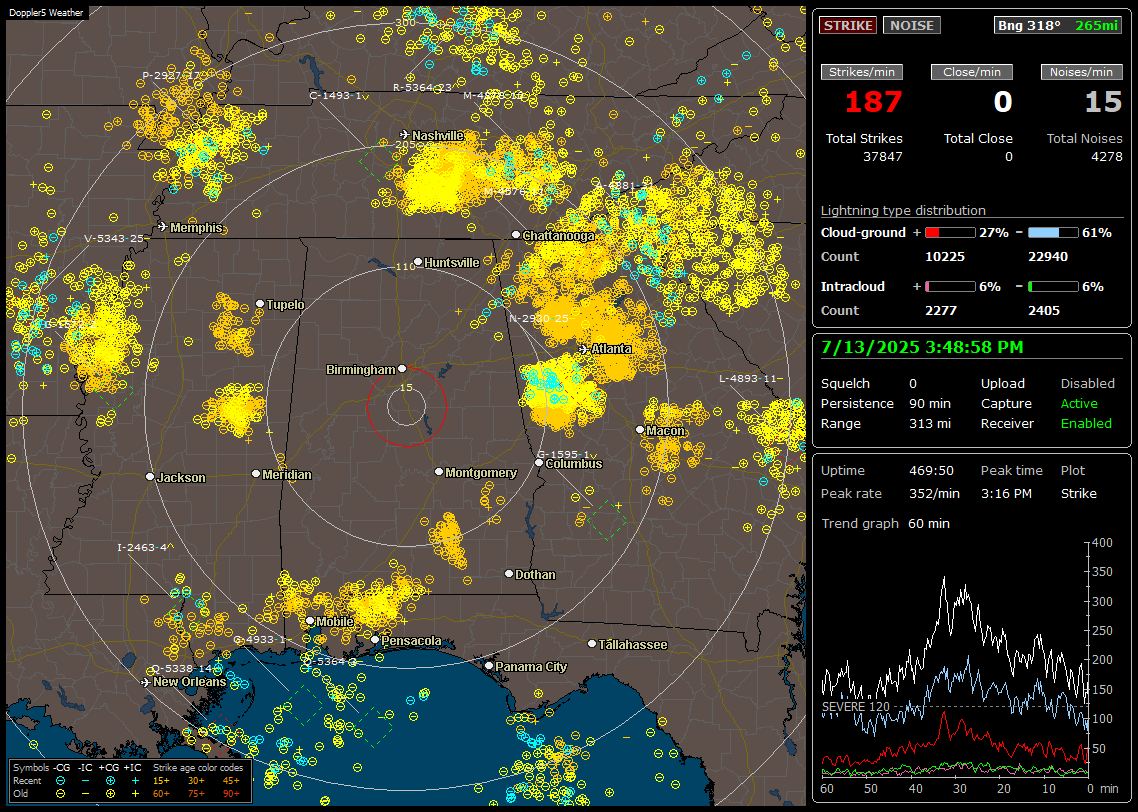Click the Intracloud count 2277
The height and width of the screenshot is (812, 1138).
point(941,311)
